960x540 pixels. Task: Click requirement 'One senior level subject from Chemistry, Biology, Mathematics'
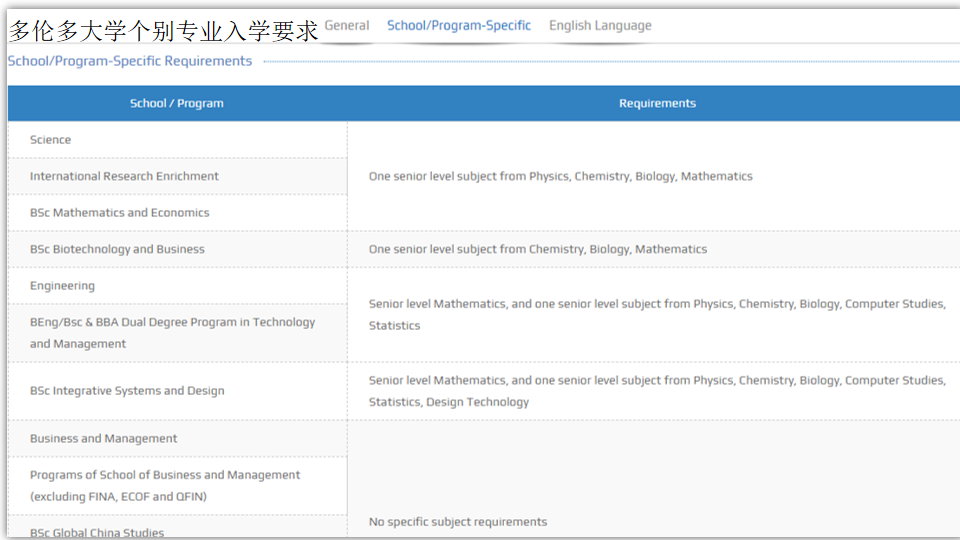click(538, 249)
